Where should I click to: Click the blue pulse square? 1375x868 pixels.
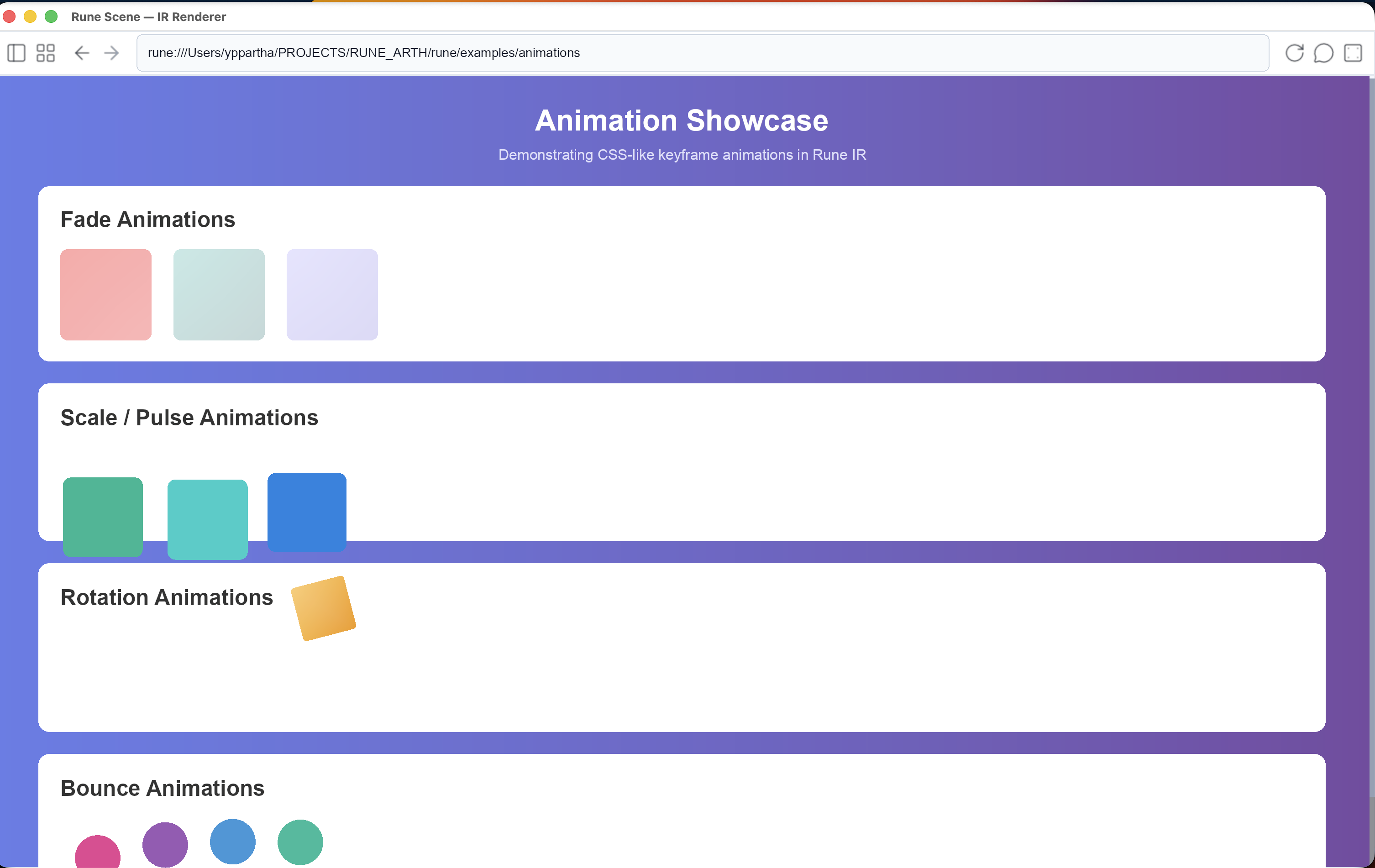(306, 512)
